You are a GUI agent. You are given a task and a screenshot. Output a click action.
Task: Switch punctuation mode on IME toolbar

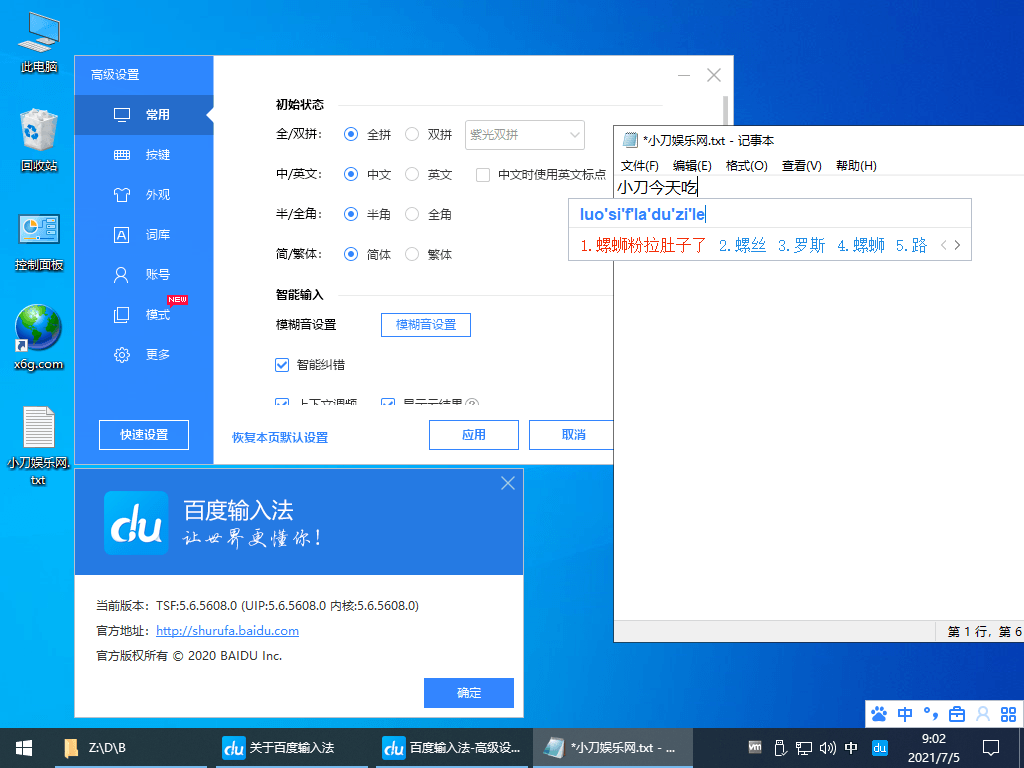pyautogui.click(x=930, y=714)
